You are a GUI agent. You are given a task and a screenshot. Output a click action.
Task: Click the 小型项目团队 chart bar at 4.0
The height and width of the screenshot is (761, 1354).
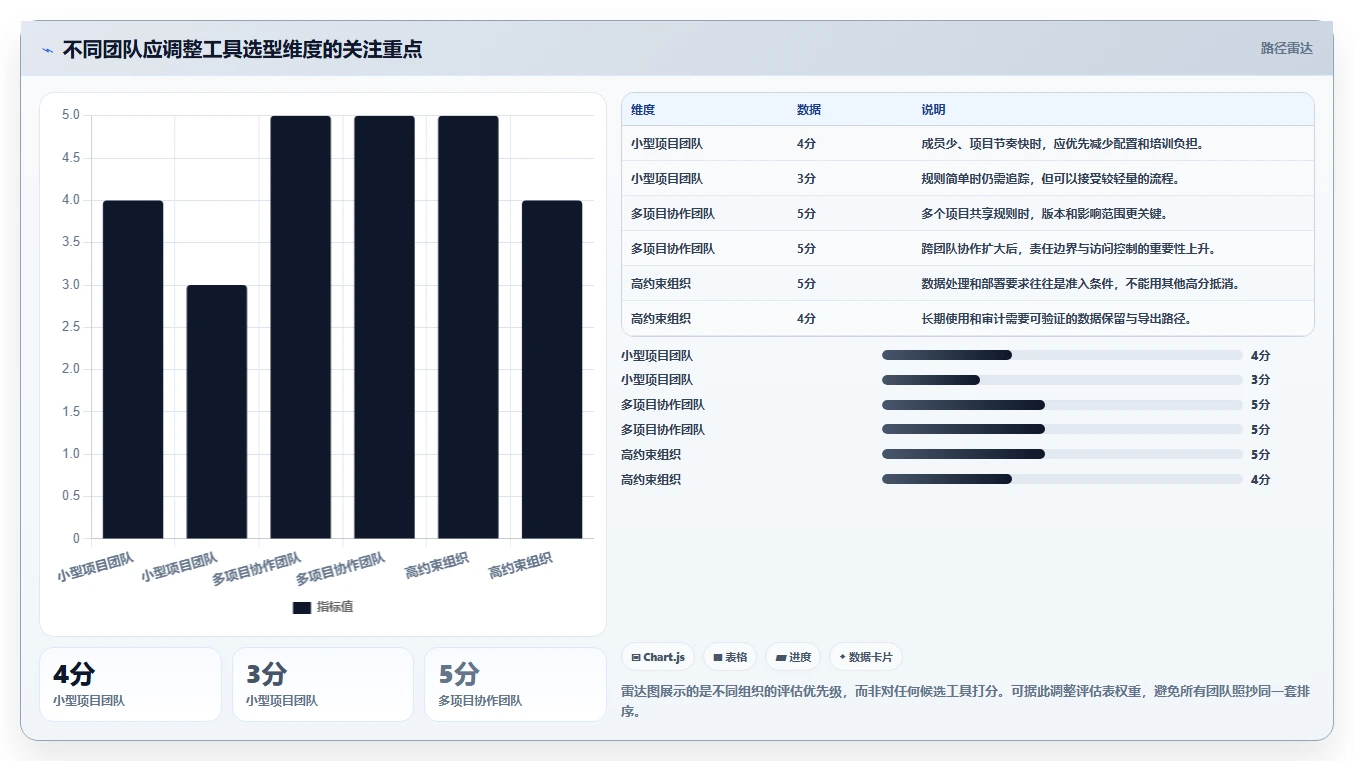[133, 369]
